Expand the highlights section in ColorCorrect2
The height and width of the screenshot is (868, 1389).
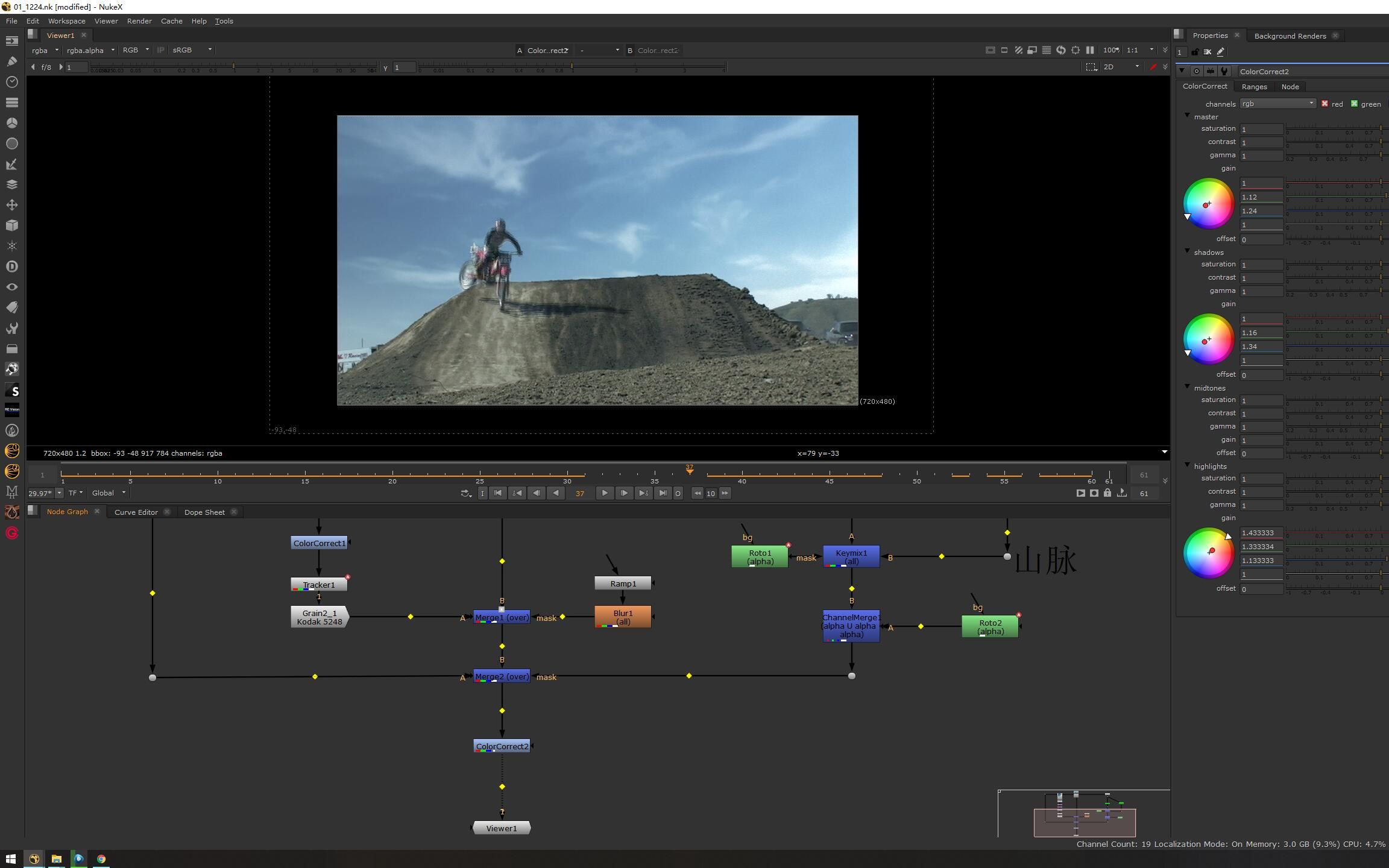pyautogui.click(x=1187, y=465)
